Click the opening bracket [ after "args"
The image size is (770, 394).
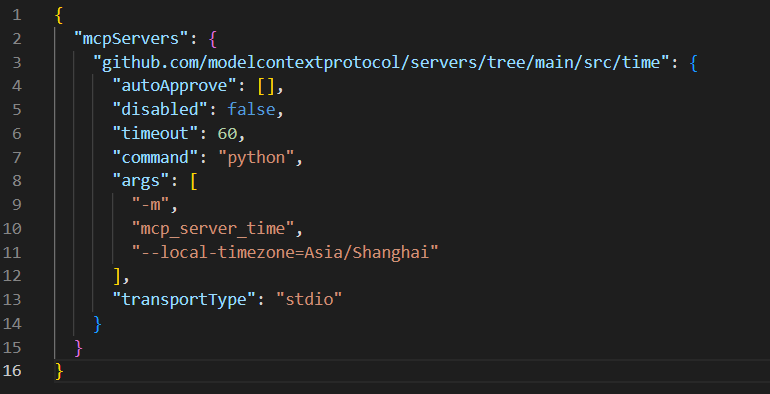click(x=193, y=181)
